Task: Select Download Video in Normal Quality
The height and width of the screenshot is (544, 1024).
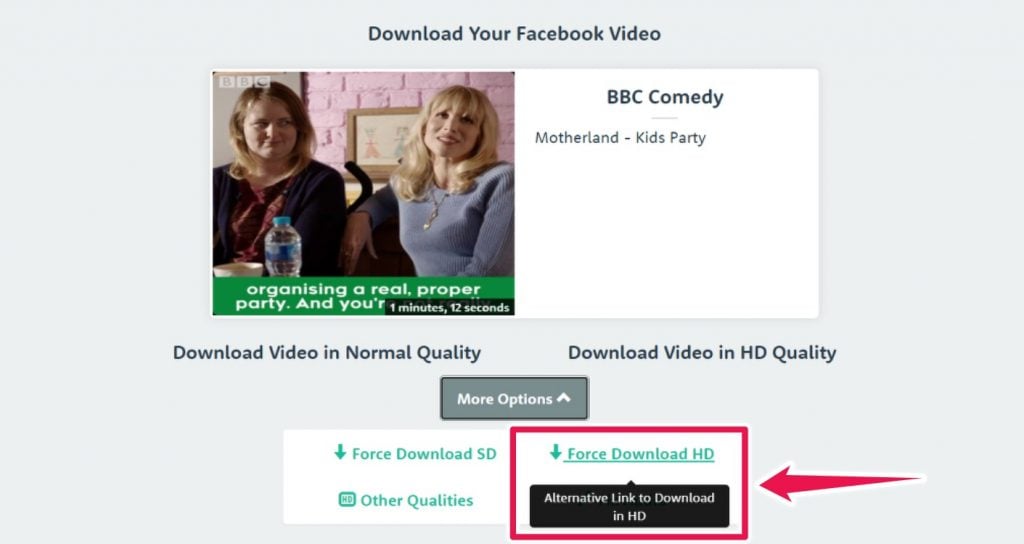Action: tap(327, 353)
